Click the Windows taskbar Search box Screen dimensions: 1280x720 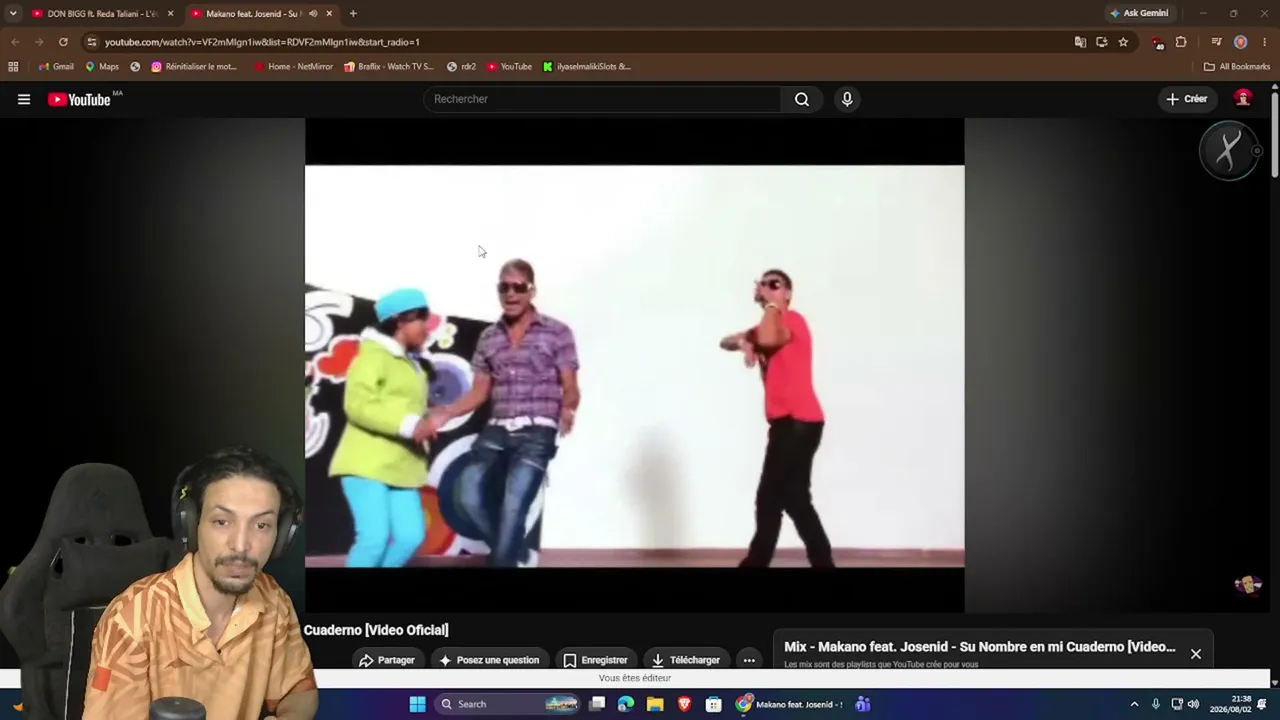pos(508,704)
